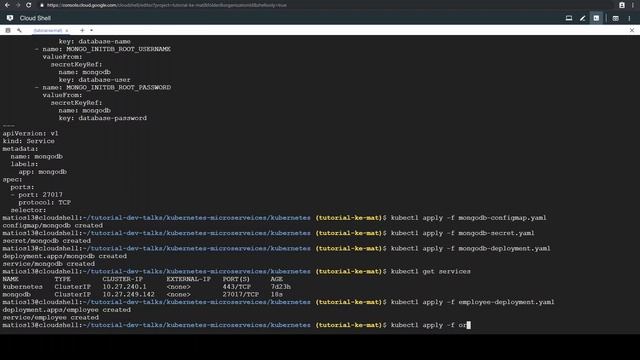This screenshot has height=360, width=640.
Task: Open the Cloud Shell logo icon
Action: tap(10, 18)
